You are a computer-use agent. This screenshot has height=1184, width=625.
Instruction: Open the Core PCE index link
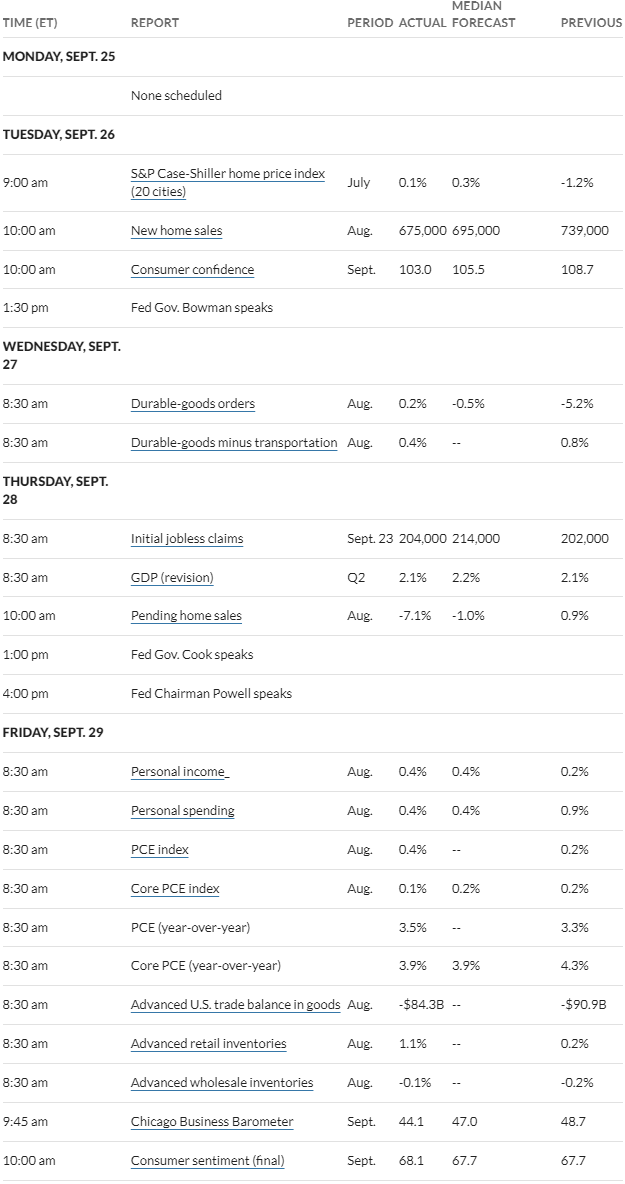point(175,888)
